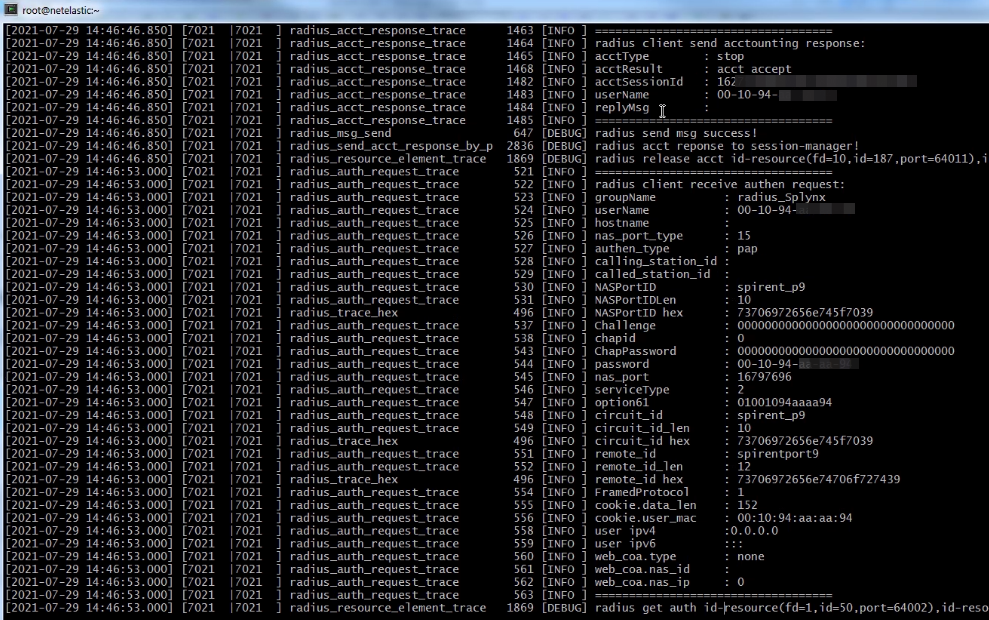Click the spirent_p9 value beside NASPortID
Screen dimensions: 989x620
[x=771, y=287]
